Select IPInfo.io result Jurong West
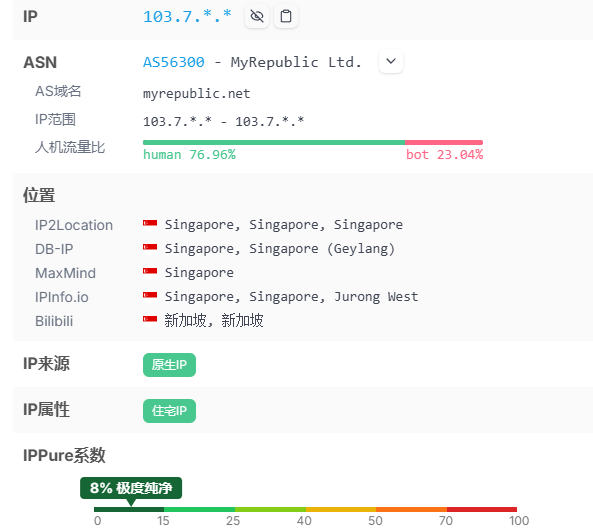Screen dimensions: 593x530 tap(292, 297)
